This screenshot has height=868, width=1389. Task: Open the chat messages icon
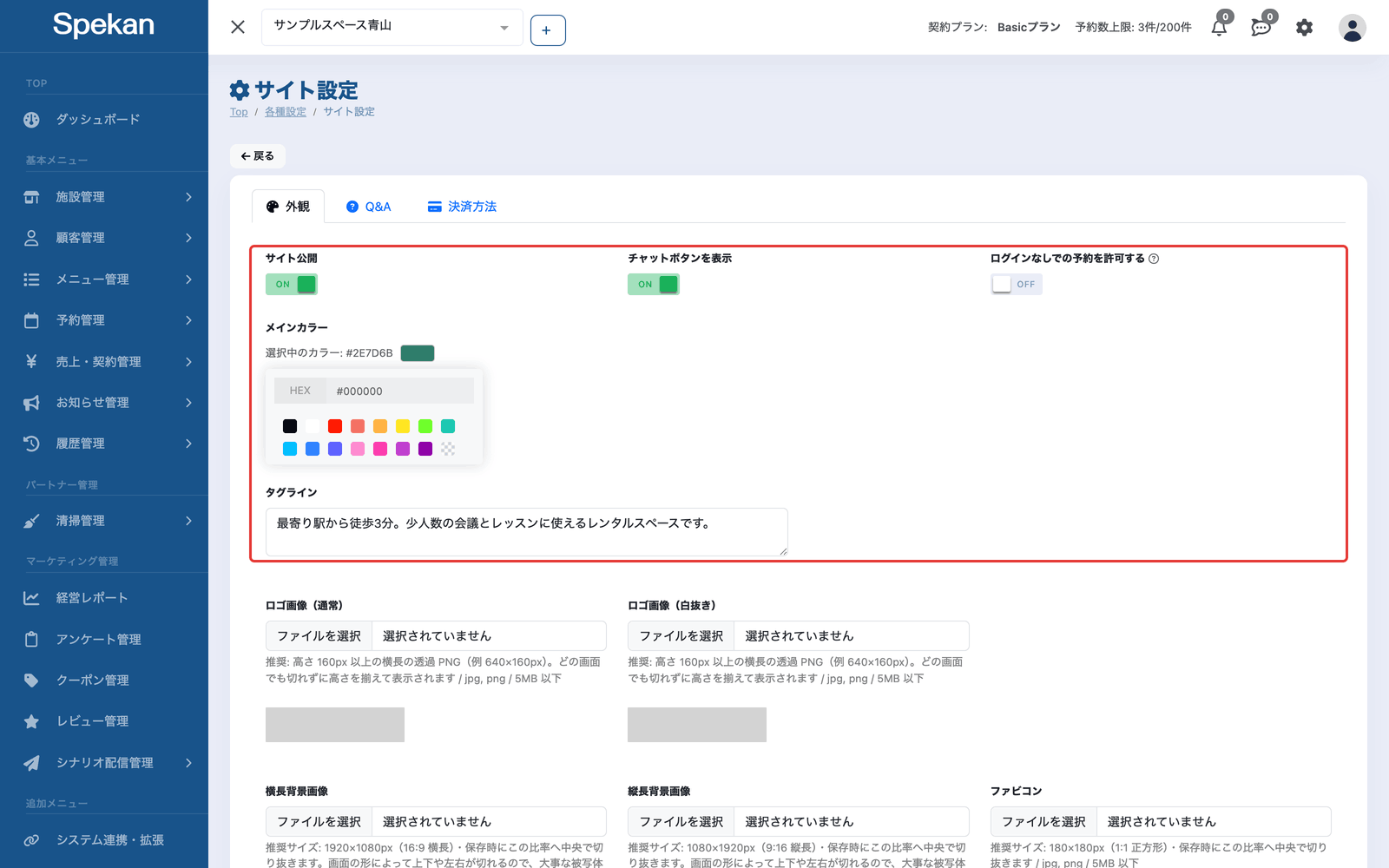coord(1261,28)
